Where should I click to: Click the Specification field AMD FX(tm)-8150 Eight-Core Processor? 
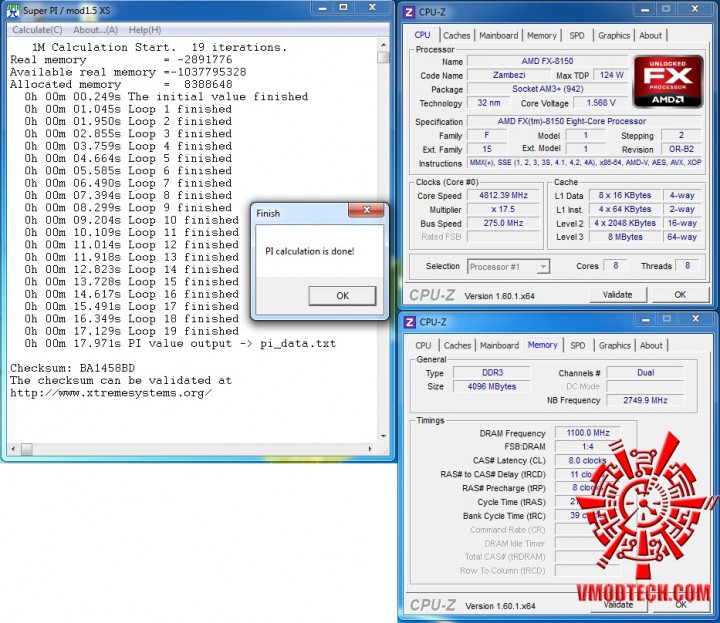(584, 121)
